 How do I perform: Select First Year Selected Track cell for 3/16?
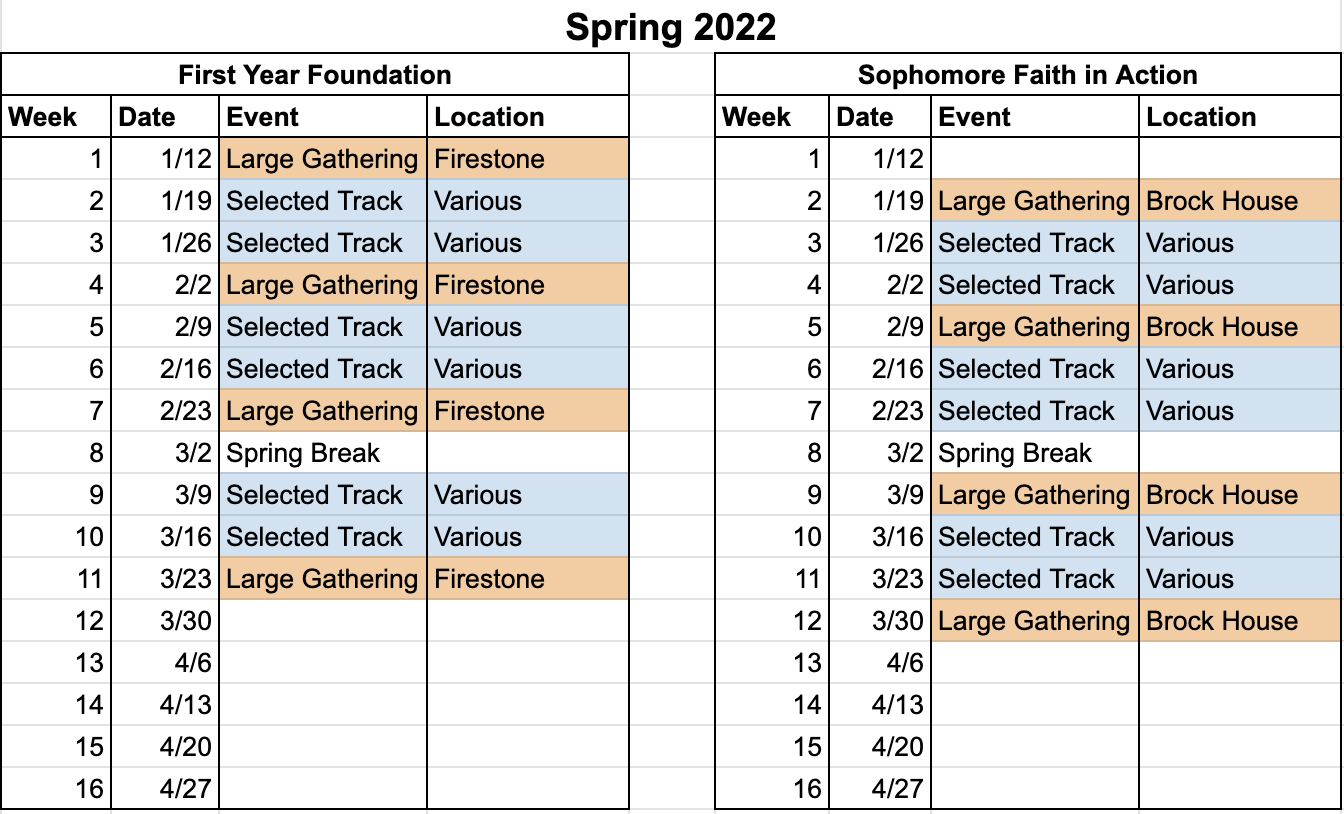pos(322,537)
